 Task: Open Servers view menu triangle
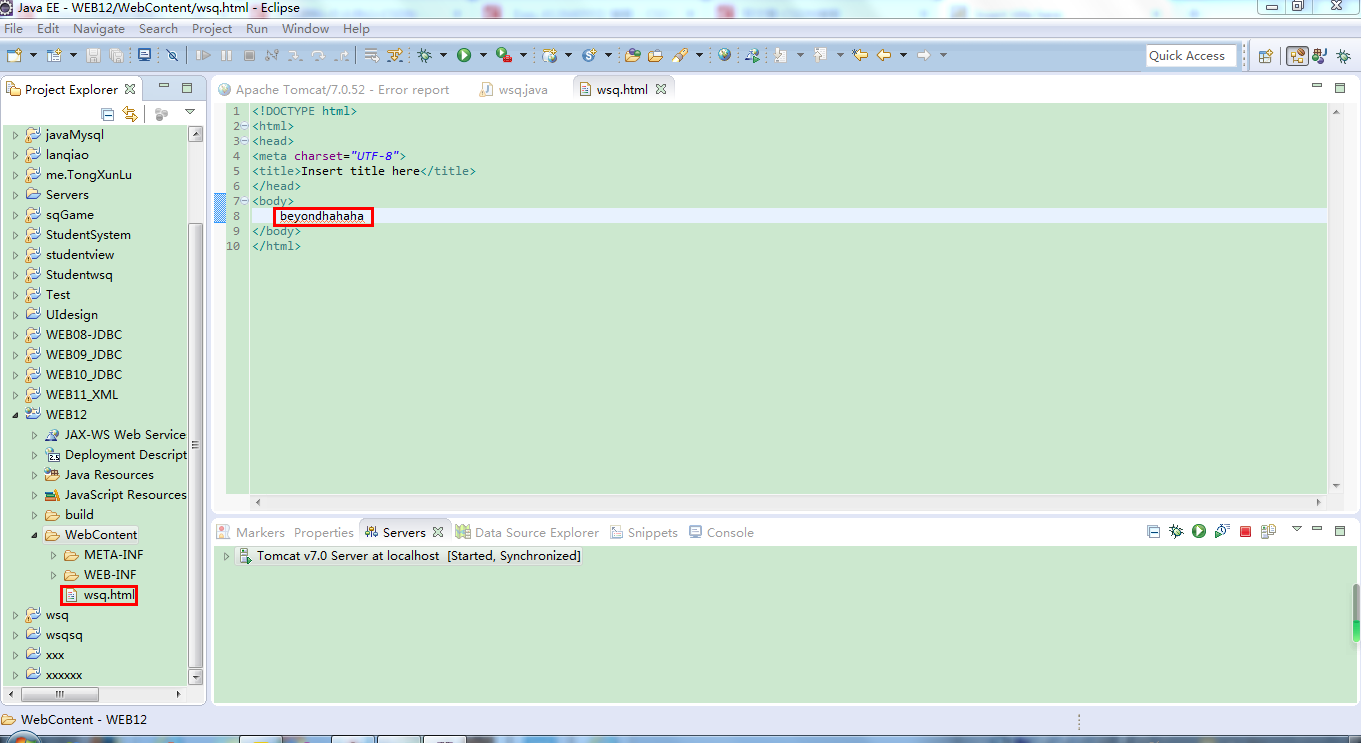click(1297, 529)
